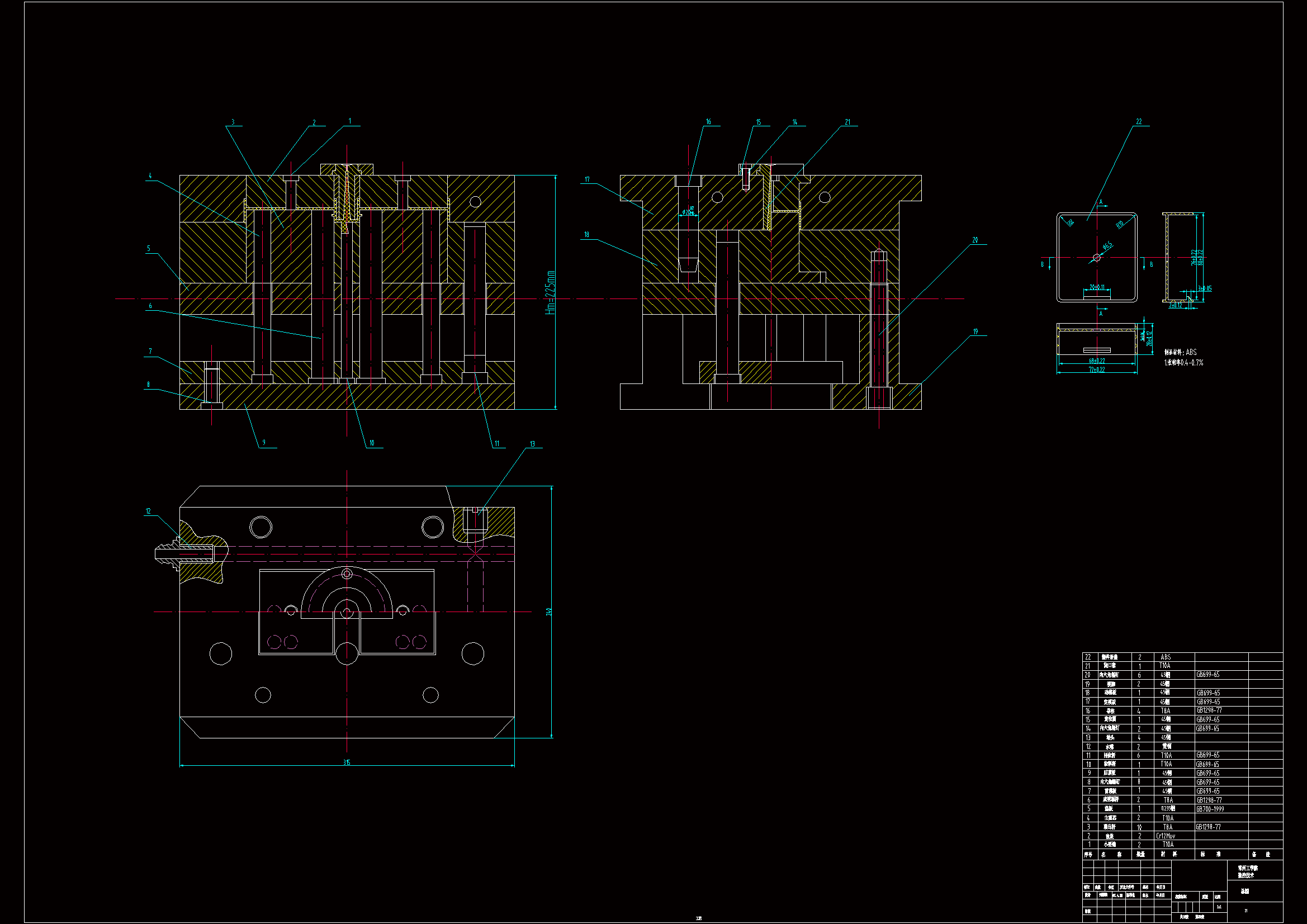Click the 1:1 scale cell in title block
Screen dimensions: 1307x924
click(x=1219, y=907)
